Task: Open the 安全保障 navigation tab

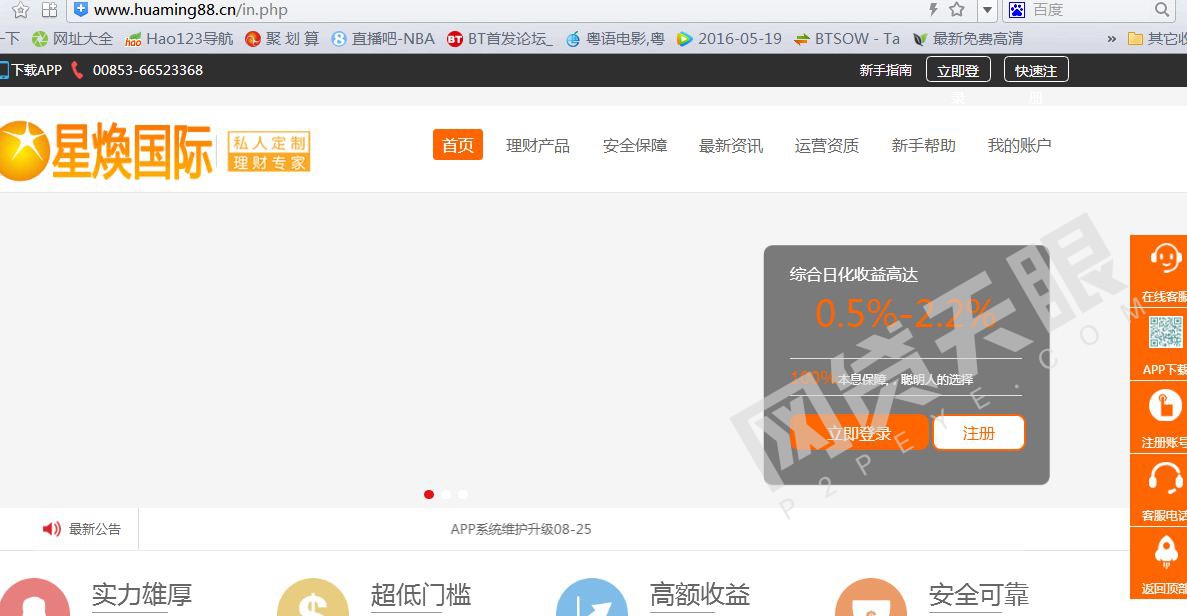Action: click(x=635, y=145)
